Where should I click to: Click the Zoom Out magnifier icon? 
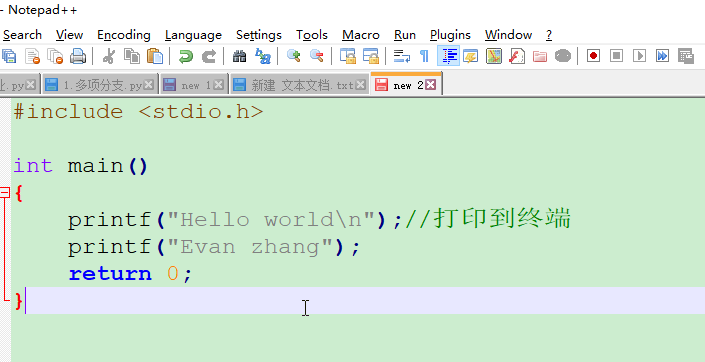(317, 56)
